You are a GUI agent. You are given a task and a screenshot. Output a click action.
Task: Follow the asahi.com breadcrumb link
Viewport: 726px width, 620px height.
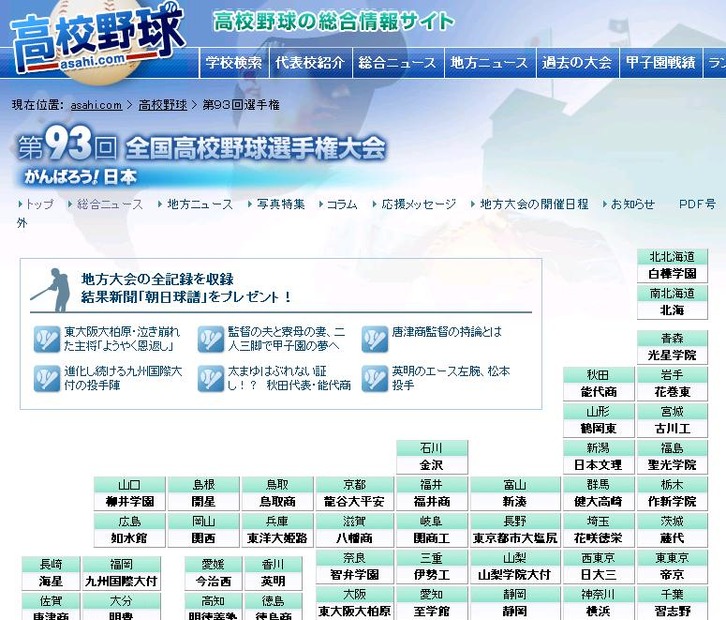pyautogui.click(x=96, y=105)
